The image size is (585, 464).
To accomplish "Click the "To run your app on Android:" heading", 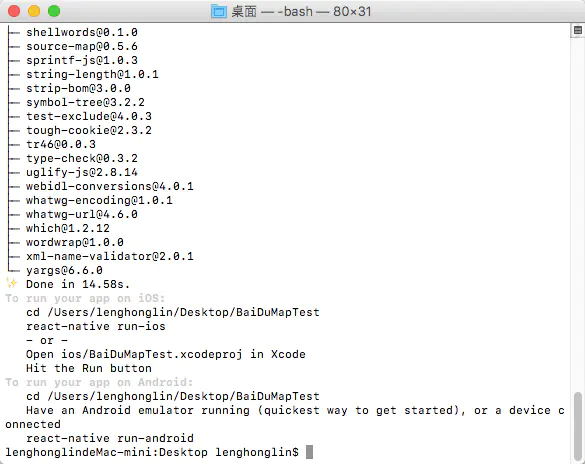I will (99, 382).
